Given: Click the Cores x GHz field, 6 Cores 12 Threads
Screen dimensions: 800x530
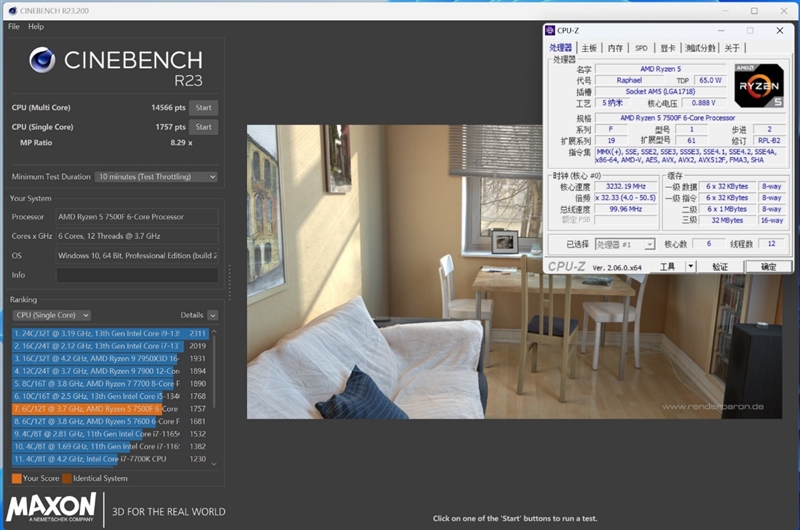Looking at the screenshot, I should click(x=137, y=236).
